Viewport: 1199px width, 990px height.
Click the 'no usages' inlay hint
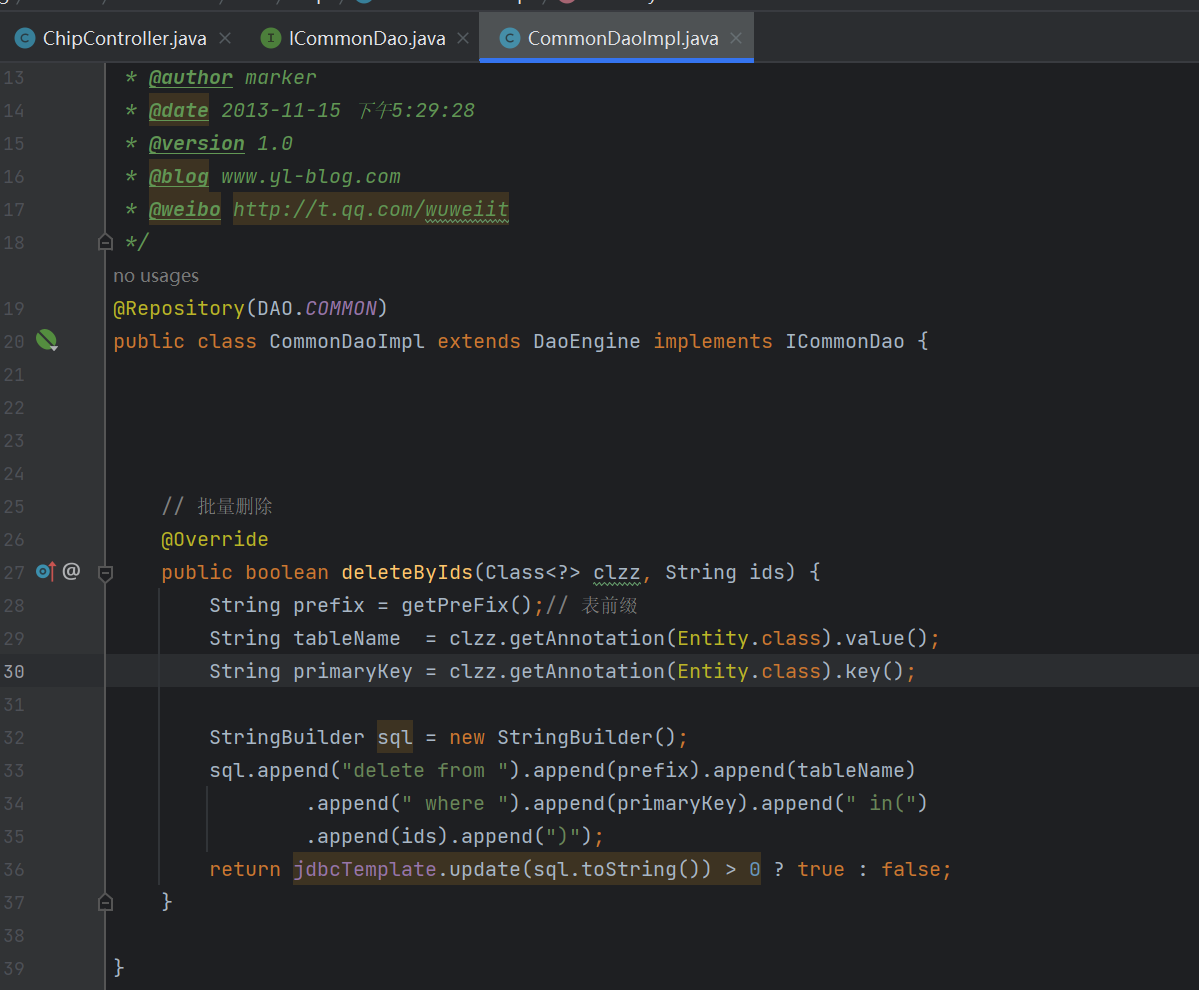[x=156, y=276]
